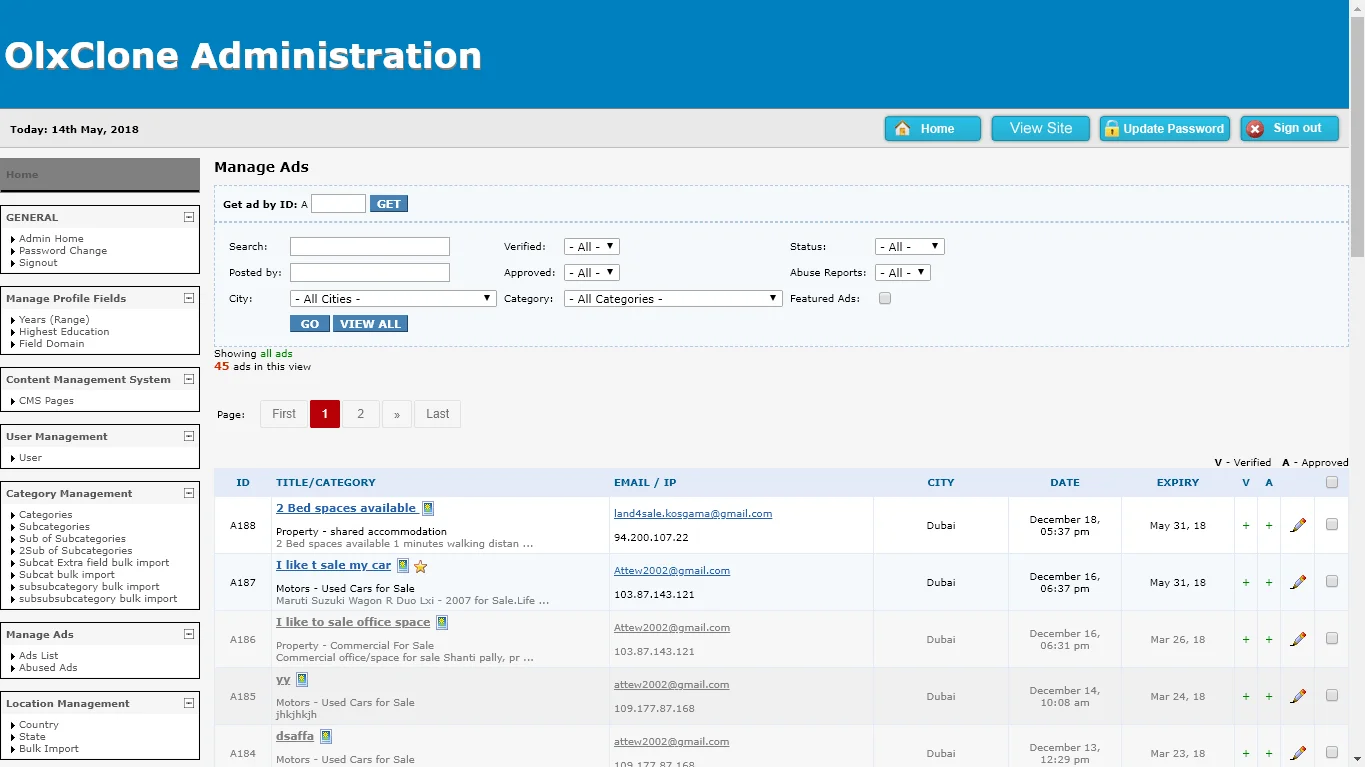
Task: Open the Status filter dropdown
Action: click(x=909, y=246)
